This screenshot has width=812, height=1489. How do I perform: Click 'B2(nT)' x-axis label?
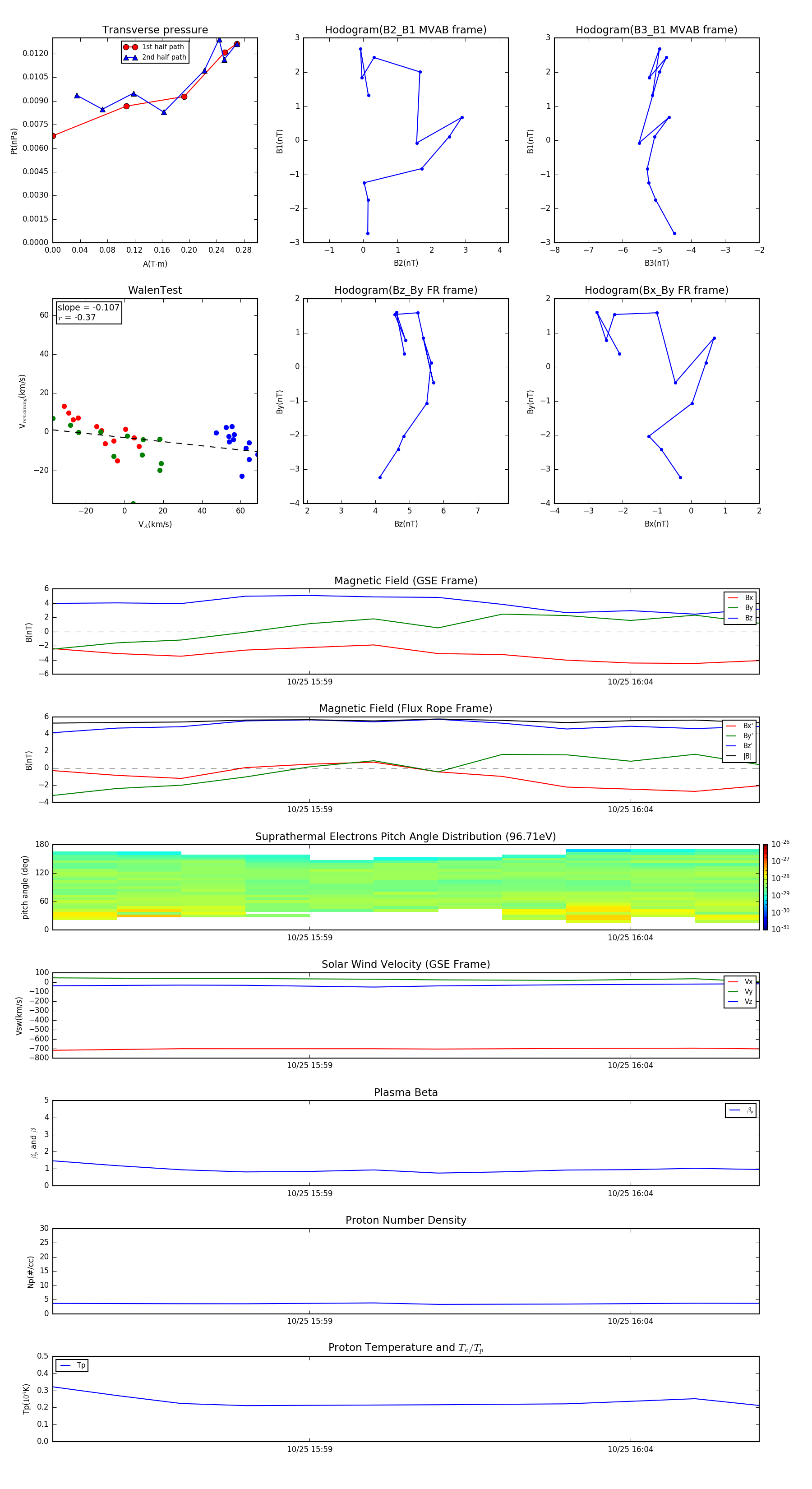tap(406, 263)
